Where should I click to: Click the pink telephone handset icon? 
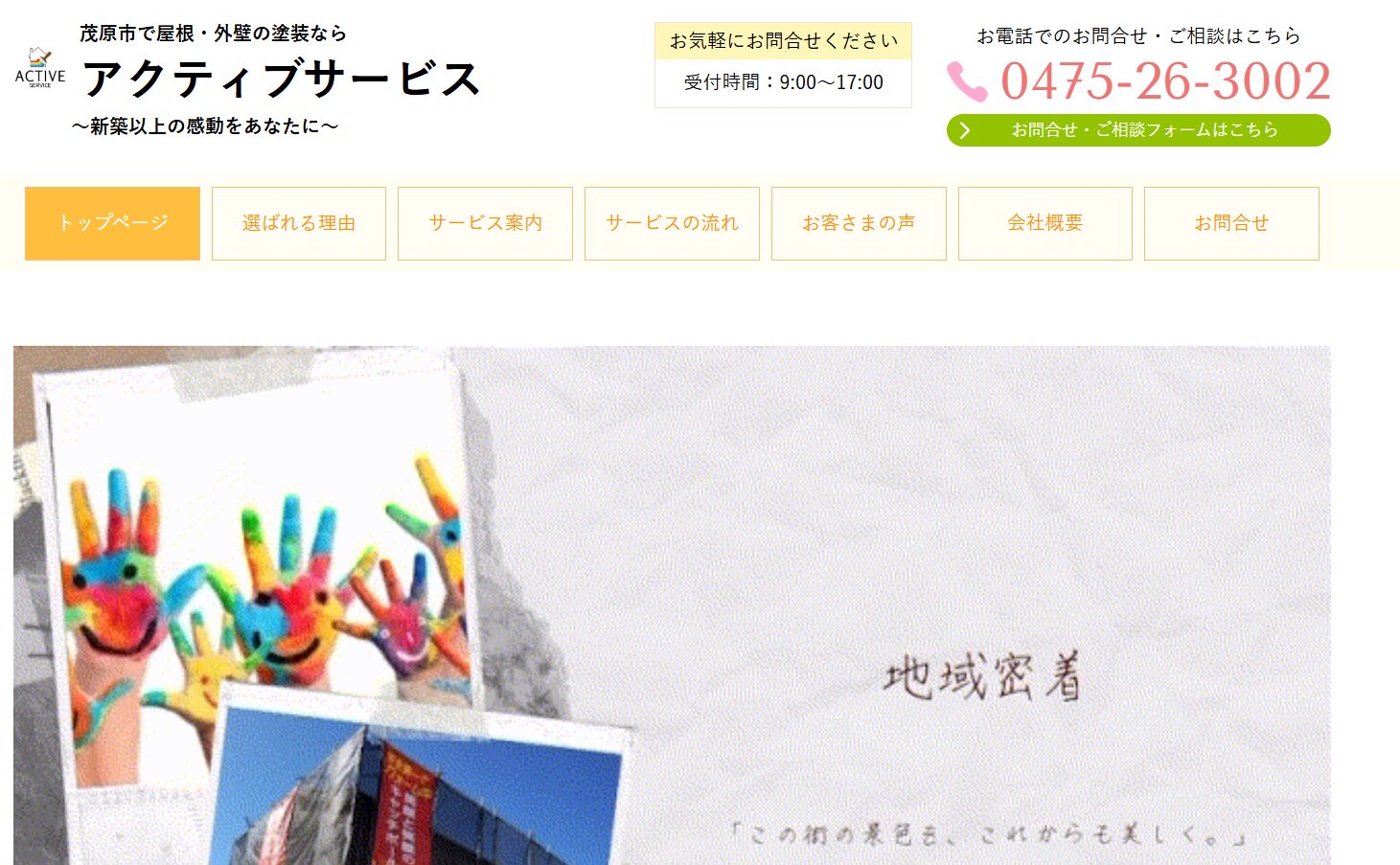(967, 81)
